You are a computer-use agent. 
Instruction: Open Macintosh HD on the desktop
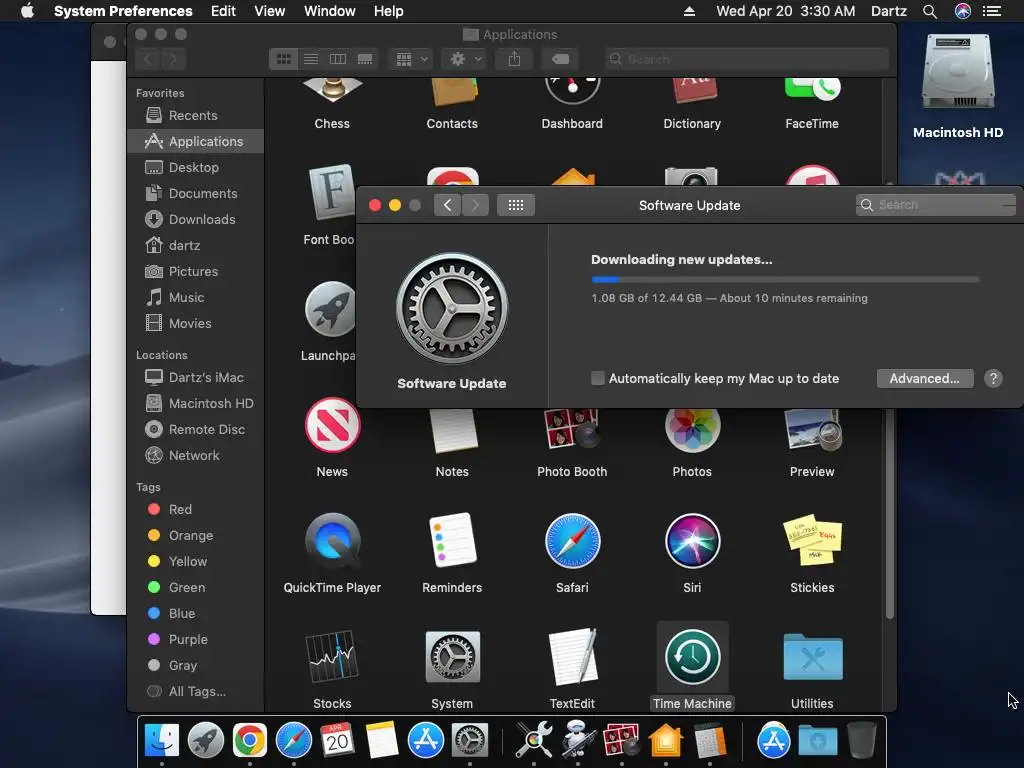click(x=958, y=73)
